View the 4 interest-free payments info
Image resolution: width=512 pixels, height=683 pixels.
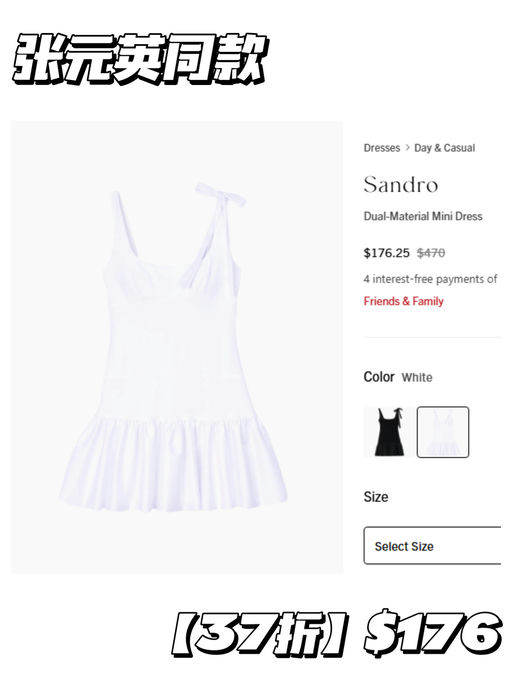click(431, 279)
